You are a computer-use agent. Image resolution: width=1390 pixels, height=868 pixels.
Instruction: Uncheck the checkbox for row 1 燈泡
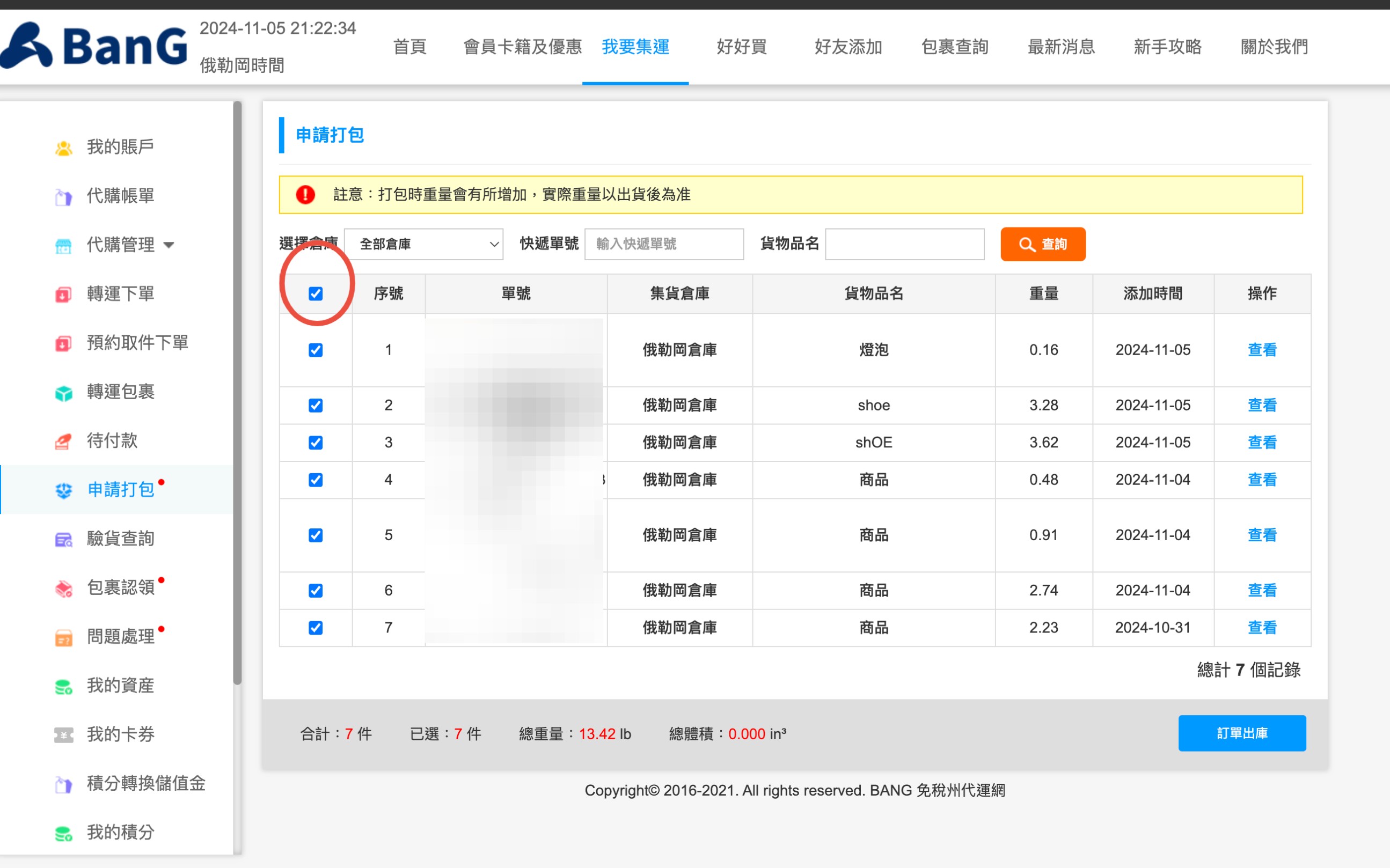click(x=315, y=350)
